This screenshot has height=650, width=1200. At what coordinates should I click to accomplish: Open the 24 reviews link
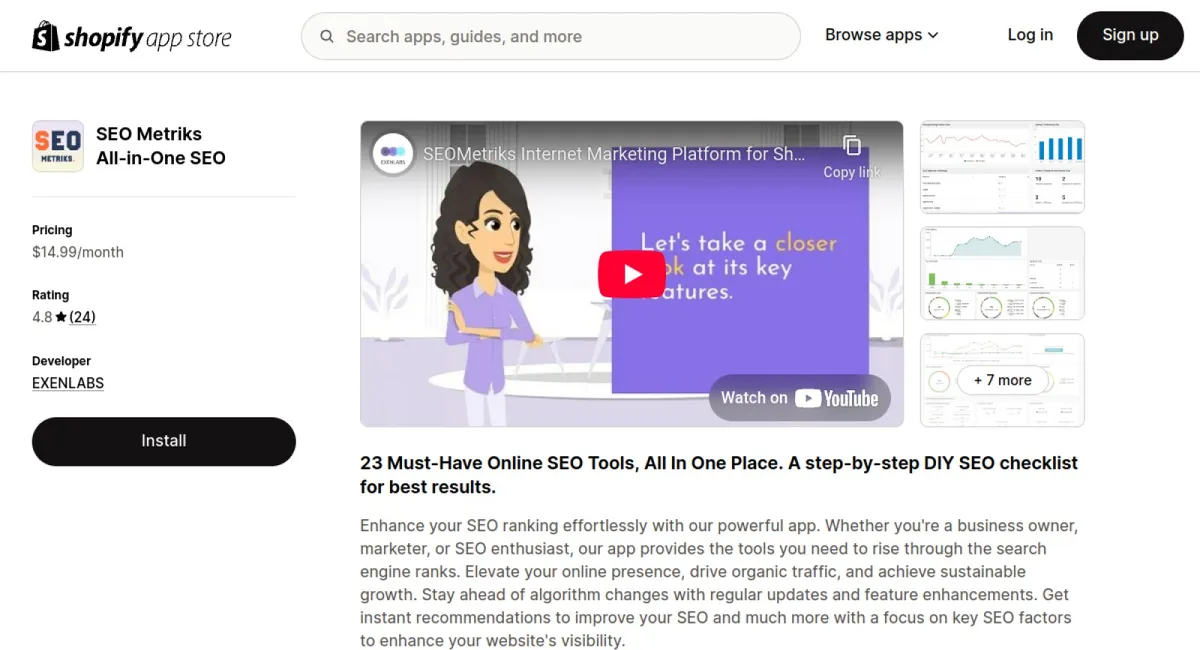[x=82, y=317]
